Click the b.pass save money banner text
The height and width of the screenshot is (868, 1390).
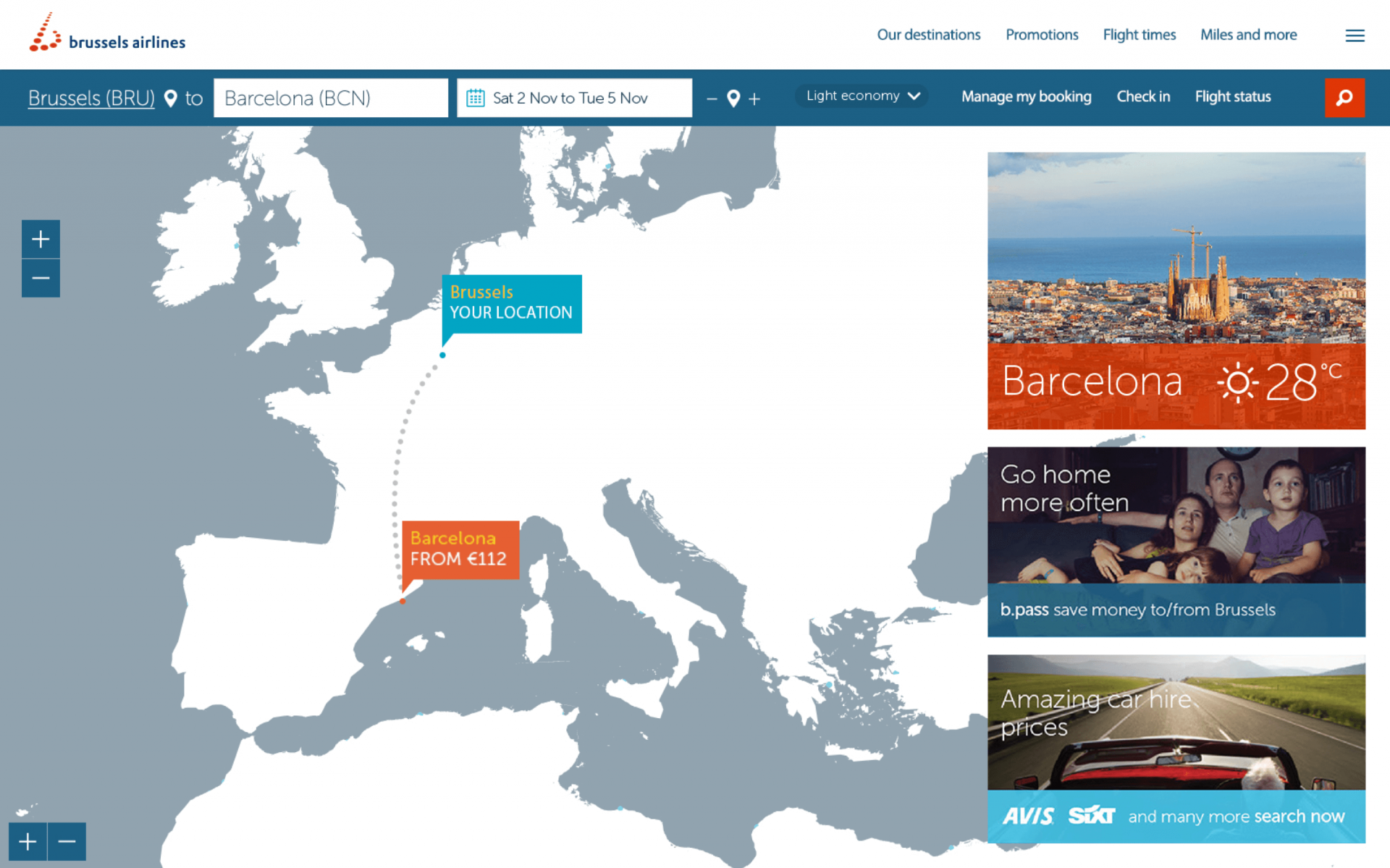pos(1137,610)
